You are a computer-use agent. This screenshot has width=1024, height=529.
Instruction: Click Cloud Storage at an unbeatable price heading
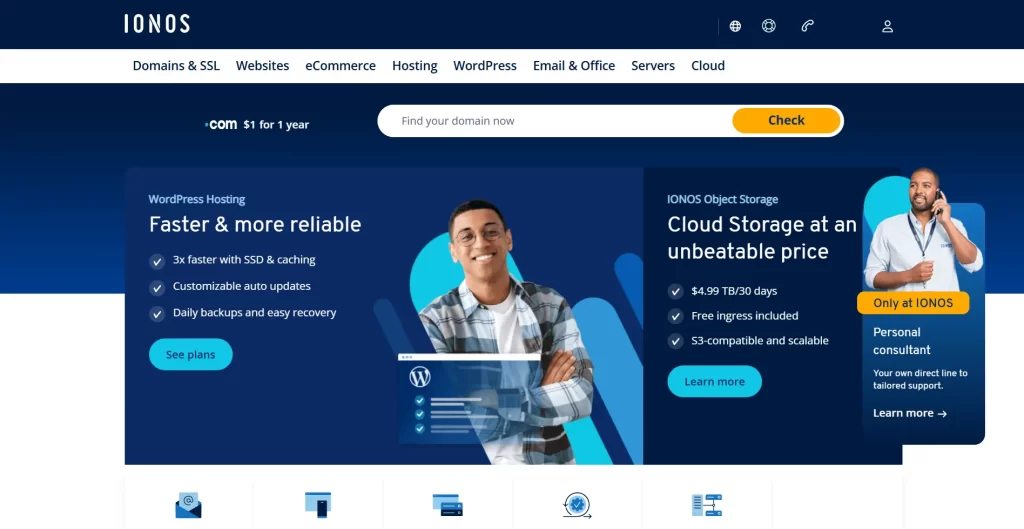761,238
